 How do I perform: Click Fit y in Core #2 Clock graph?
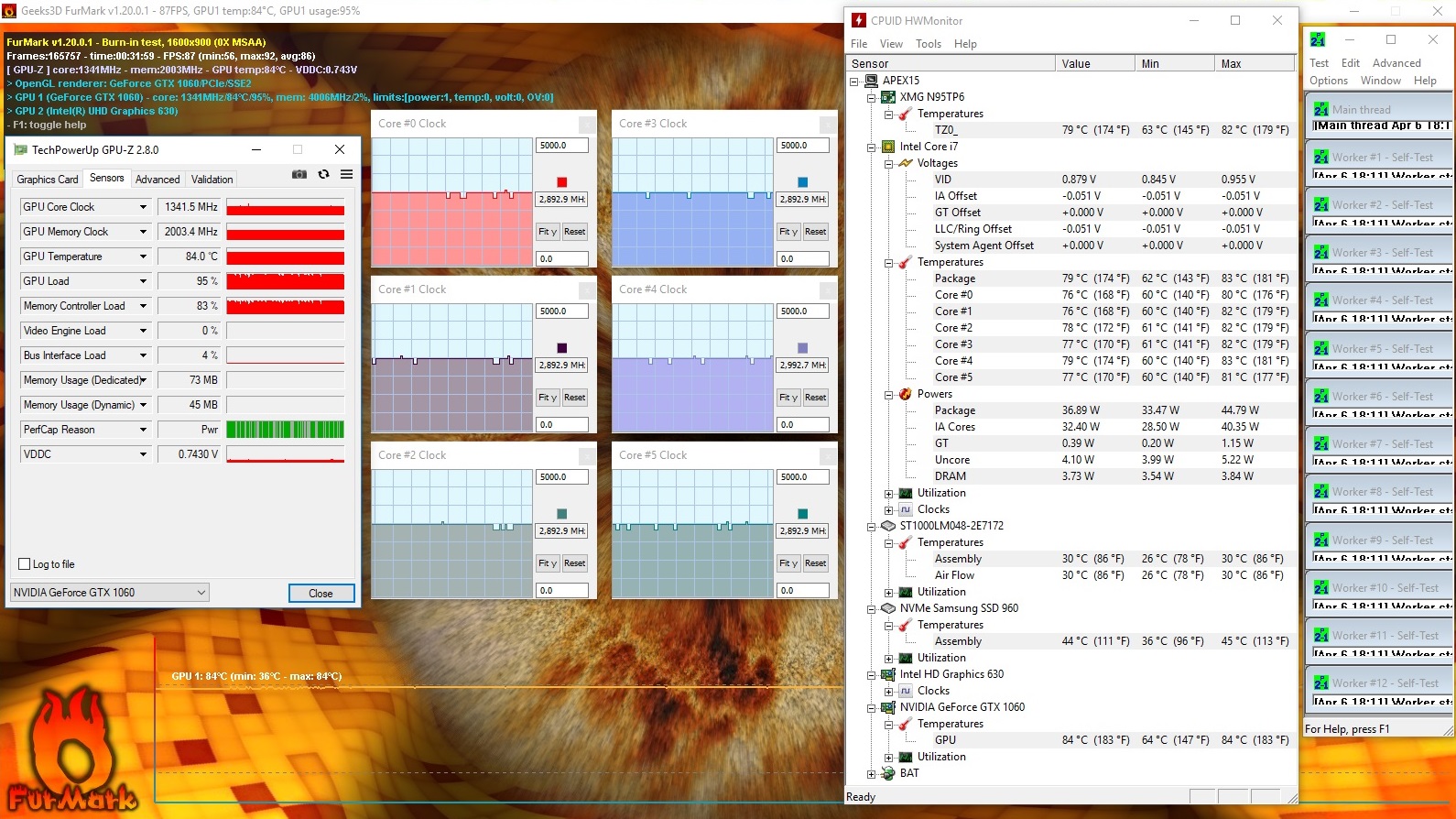pyautogui.click(x=548, y=563)
